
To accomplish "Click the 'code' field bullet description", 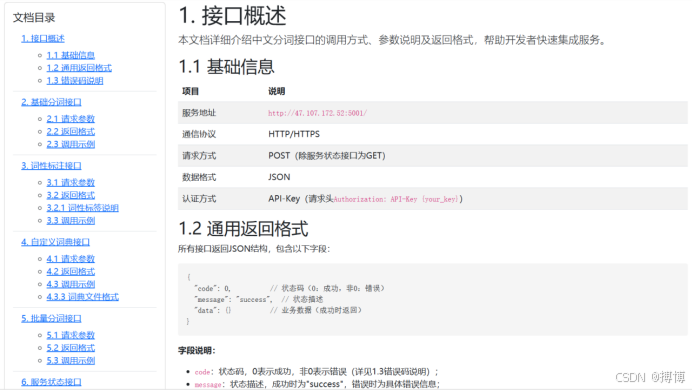I will (316, 372).
